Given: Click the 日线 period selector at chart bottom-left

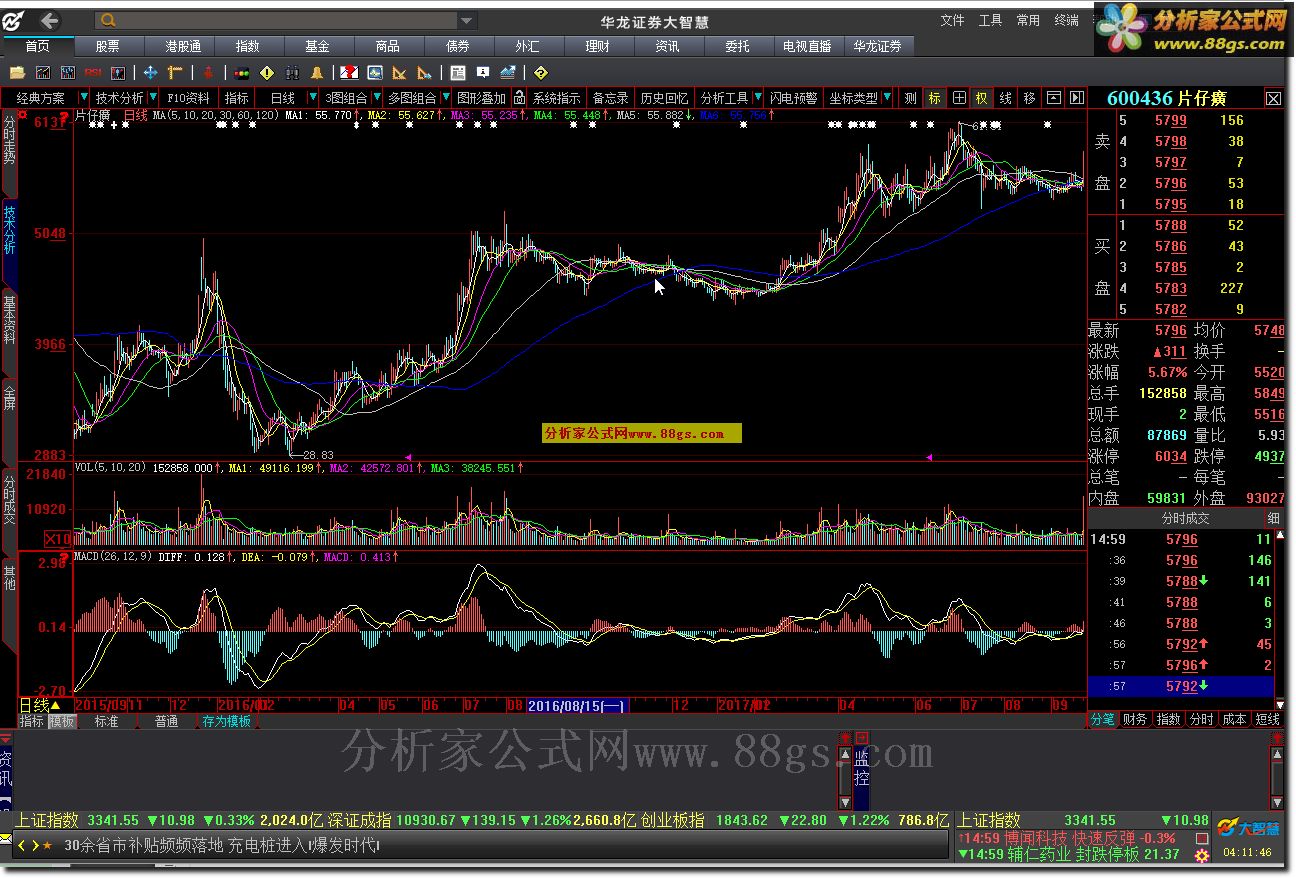Looking at the screenshot, I should coord(41,706).
